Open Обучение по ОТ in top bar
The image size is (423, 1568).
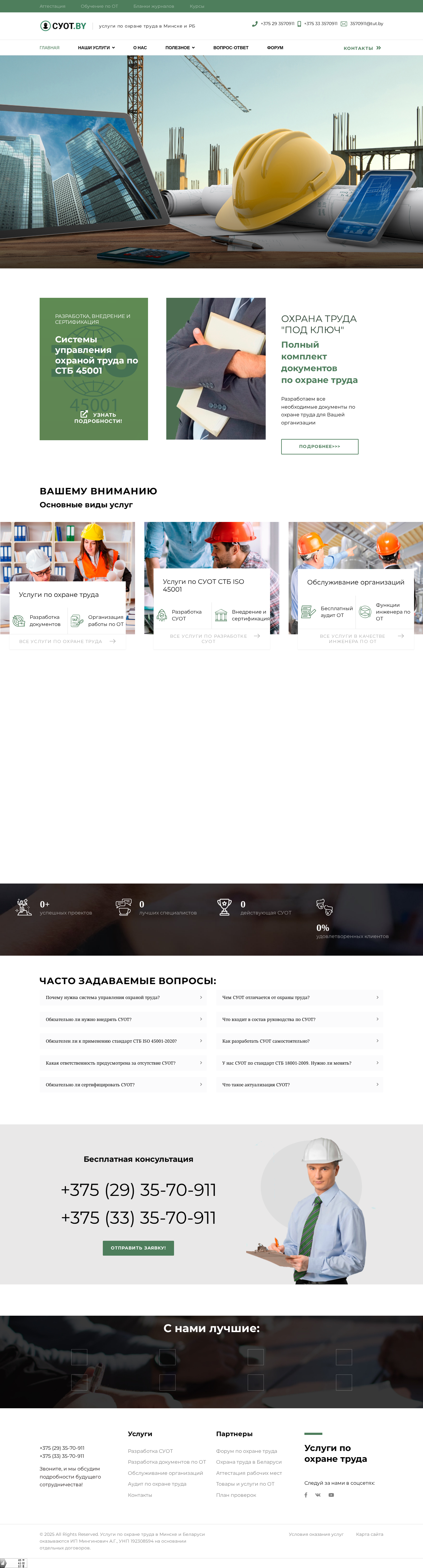(x=99, y=6)
